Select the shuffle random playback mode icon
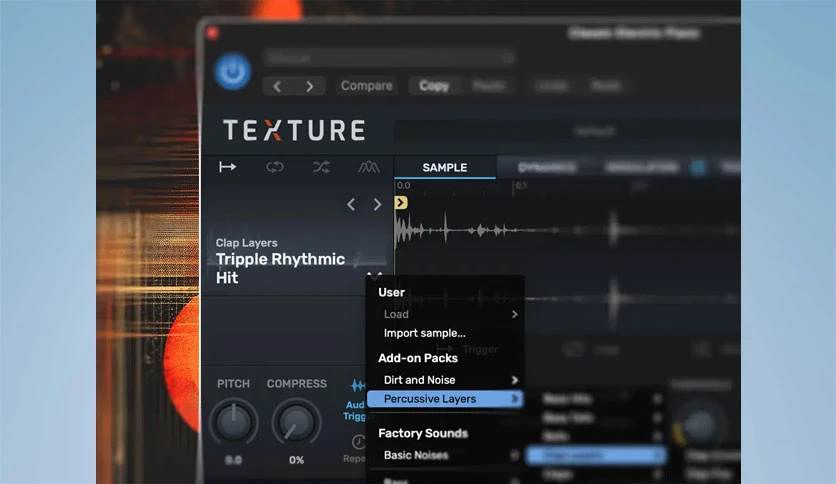The width and height of the screenshot is (836, 484). point(321,167)
